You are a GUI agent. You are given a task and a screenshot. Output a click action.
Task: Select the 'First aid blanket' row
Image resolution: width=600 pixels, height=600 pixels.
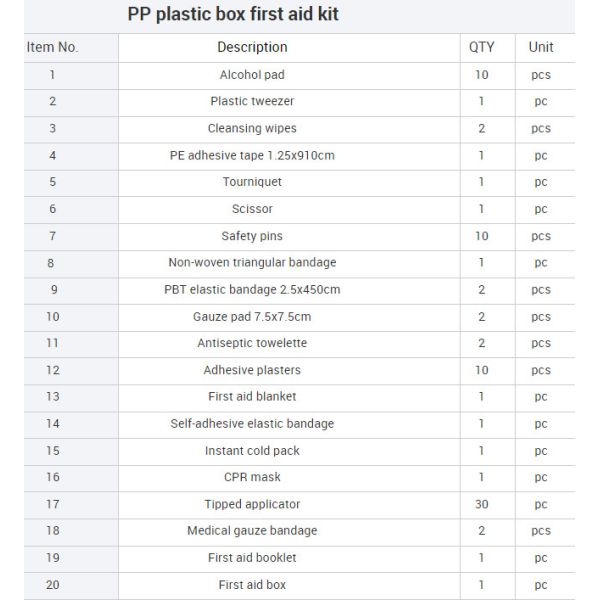click(252, 397)
